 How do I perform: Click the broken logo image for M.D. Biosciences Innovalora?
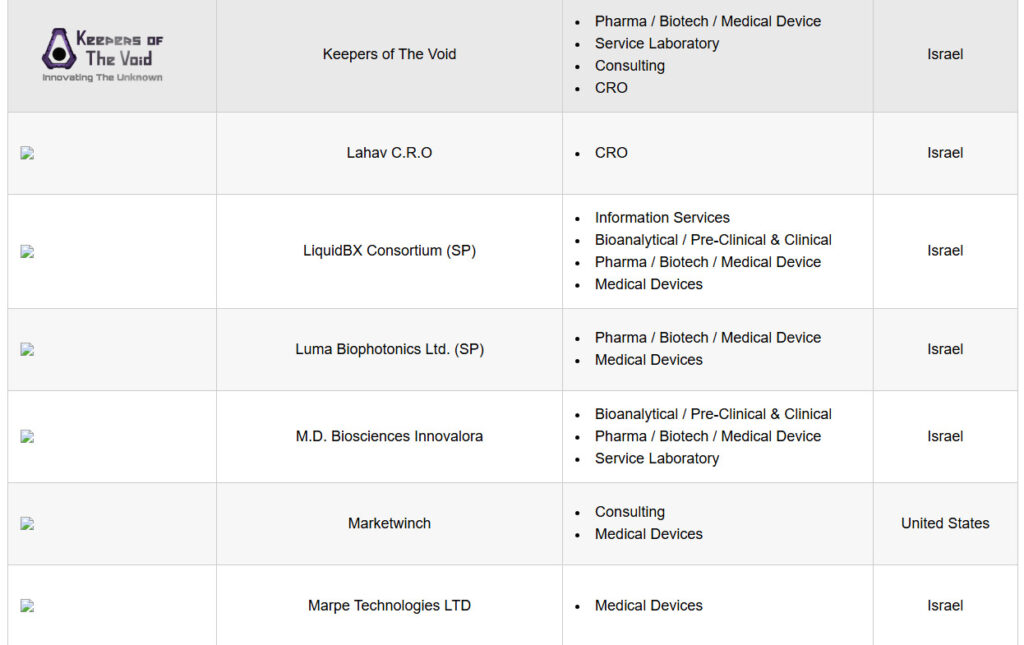tap(27, 436)
